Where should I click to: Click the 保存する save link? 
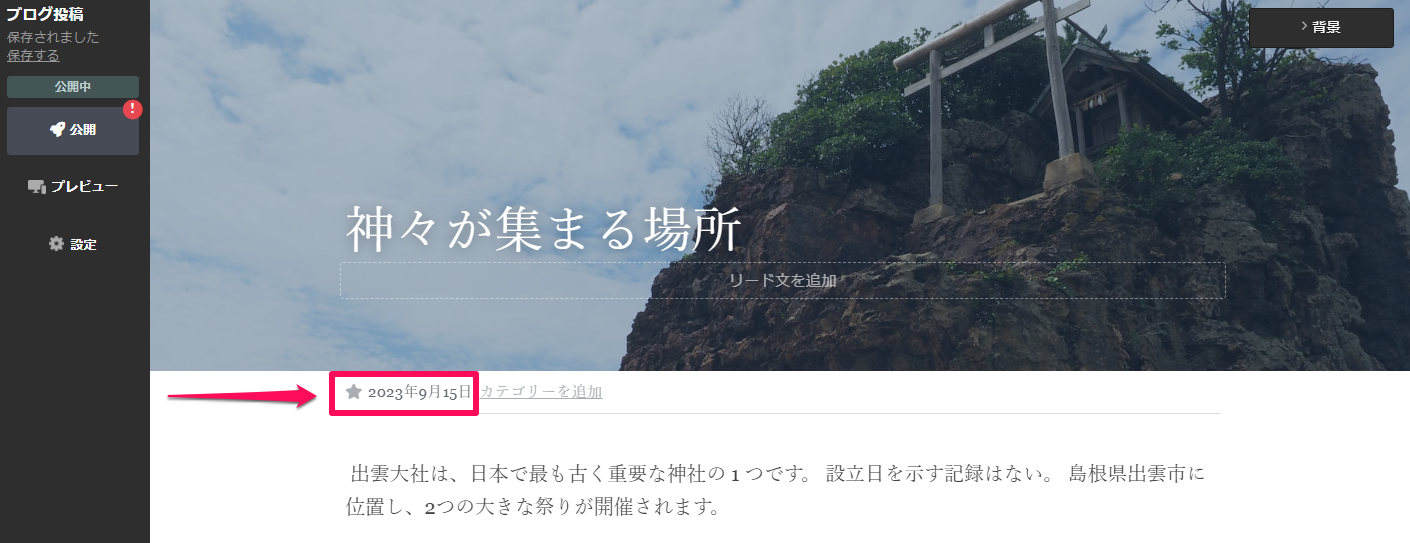click(33, 56)
